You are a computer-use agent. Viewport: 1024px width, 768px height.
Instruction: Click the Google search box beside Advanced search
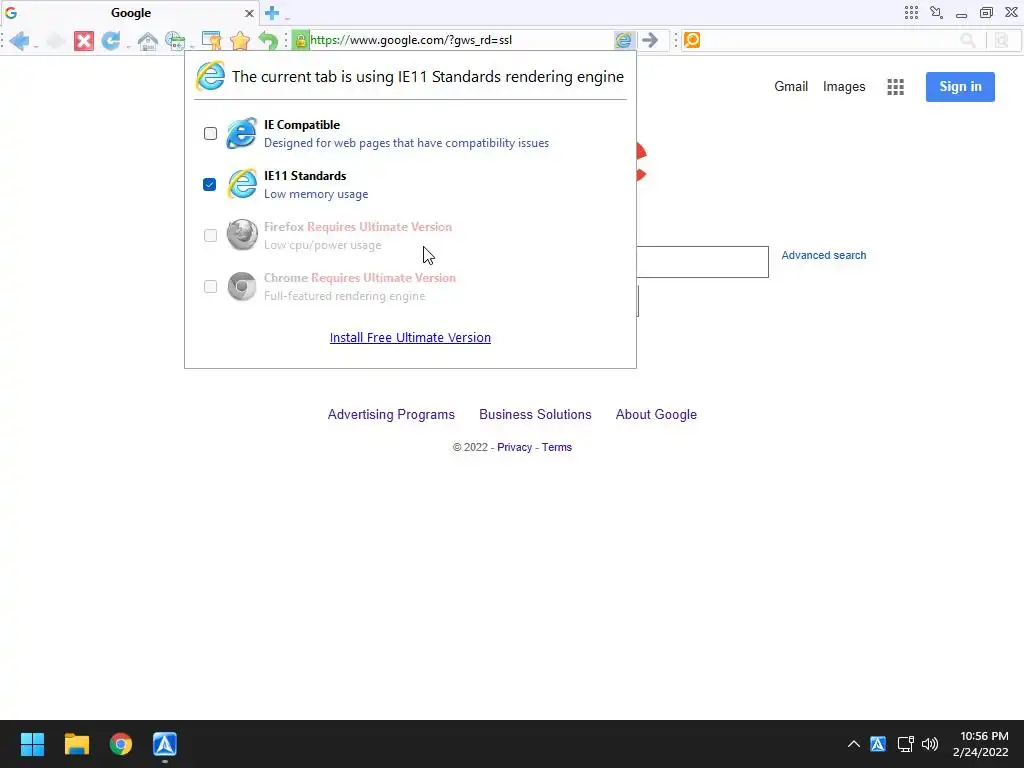coord(702,262)
